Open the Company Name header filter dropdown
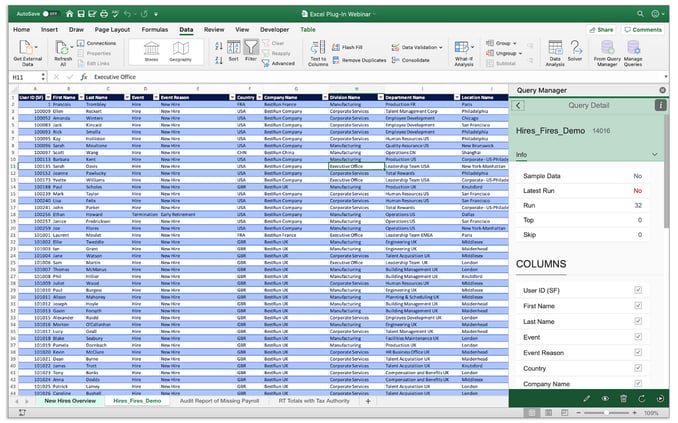The width and height of the screenshot is (678, 423). pos(325,97)
